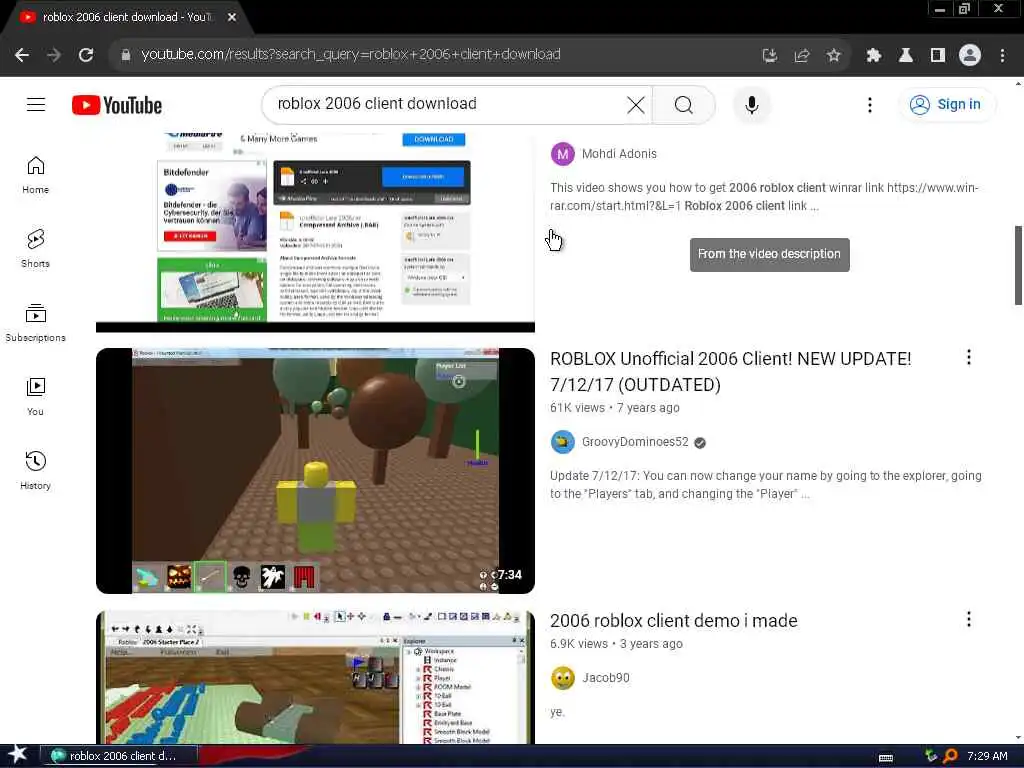Screen dimensions: 1024x768
Task: Open options menu for 2006 roblox client demo
Action: pos(968,619)
